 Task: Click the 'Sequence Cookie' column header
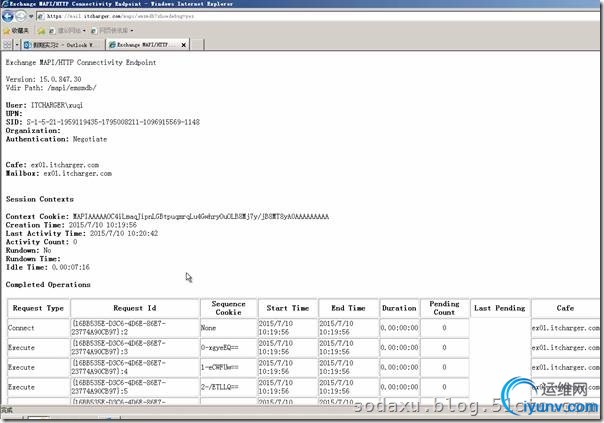point(228,308)
